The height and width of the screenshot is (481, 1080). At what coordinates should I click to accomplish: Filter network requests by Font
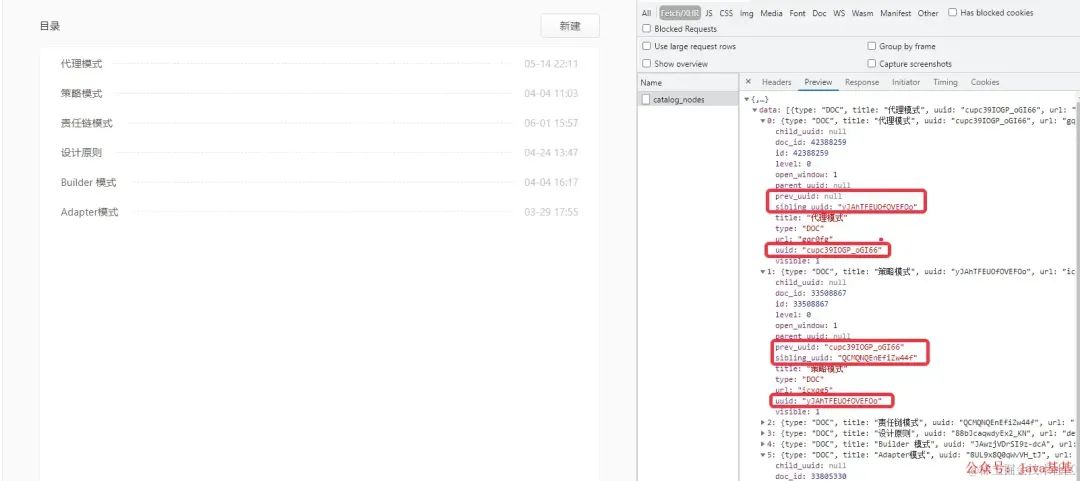tap(798, 13)
